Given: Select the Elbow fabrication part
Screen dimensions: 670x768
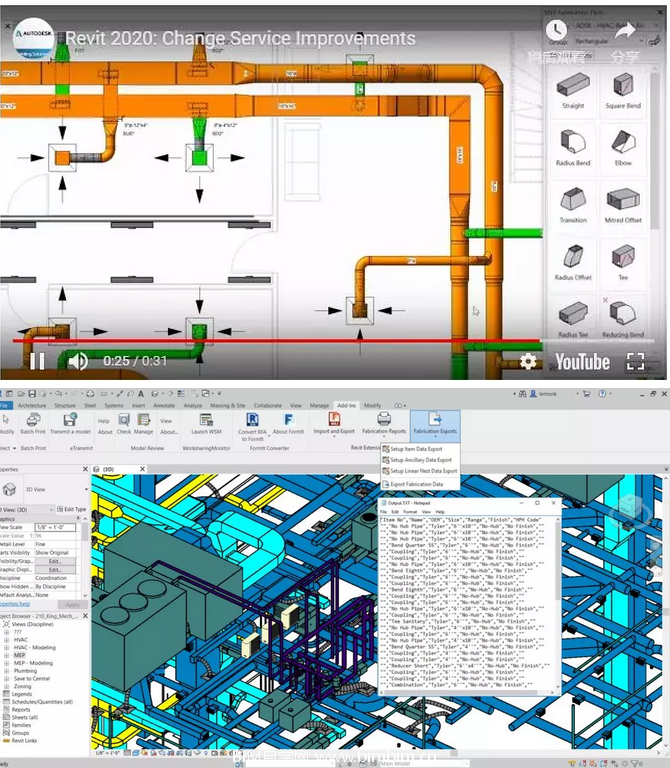Looking at the screenshot, I should [x=623, y=148].
